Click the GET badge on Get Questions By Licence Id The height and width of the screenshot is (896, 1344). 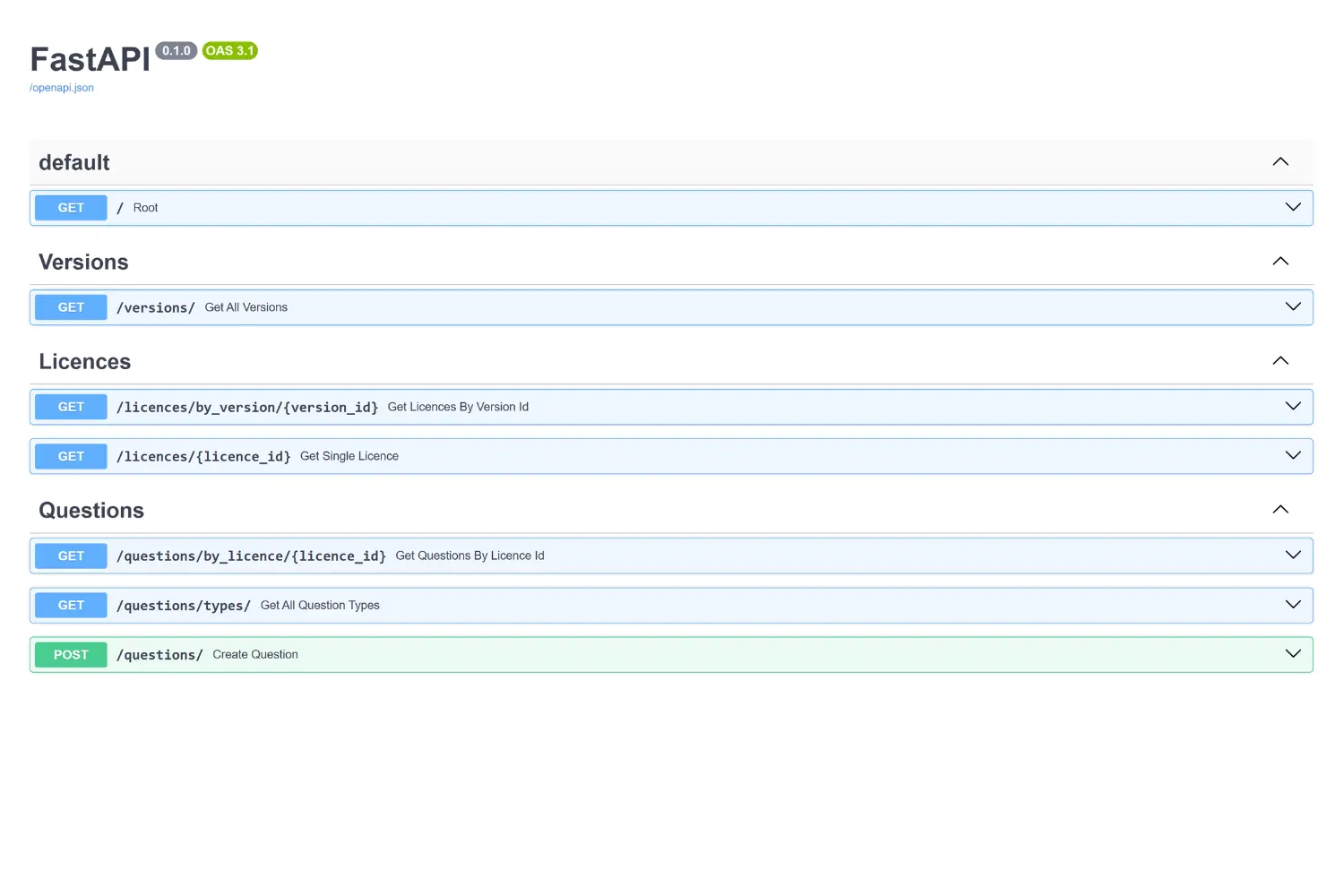(x=70, y=556)
